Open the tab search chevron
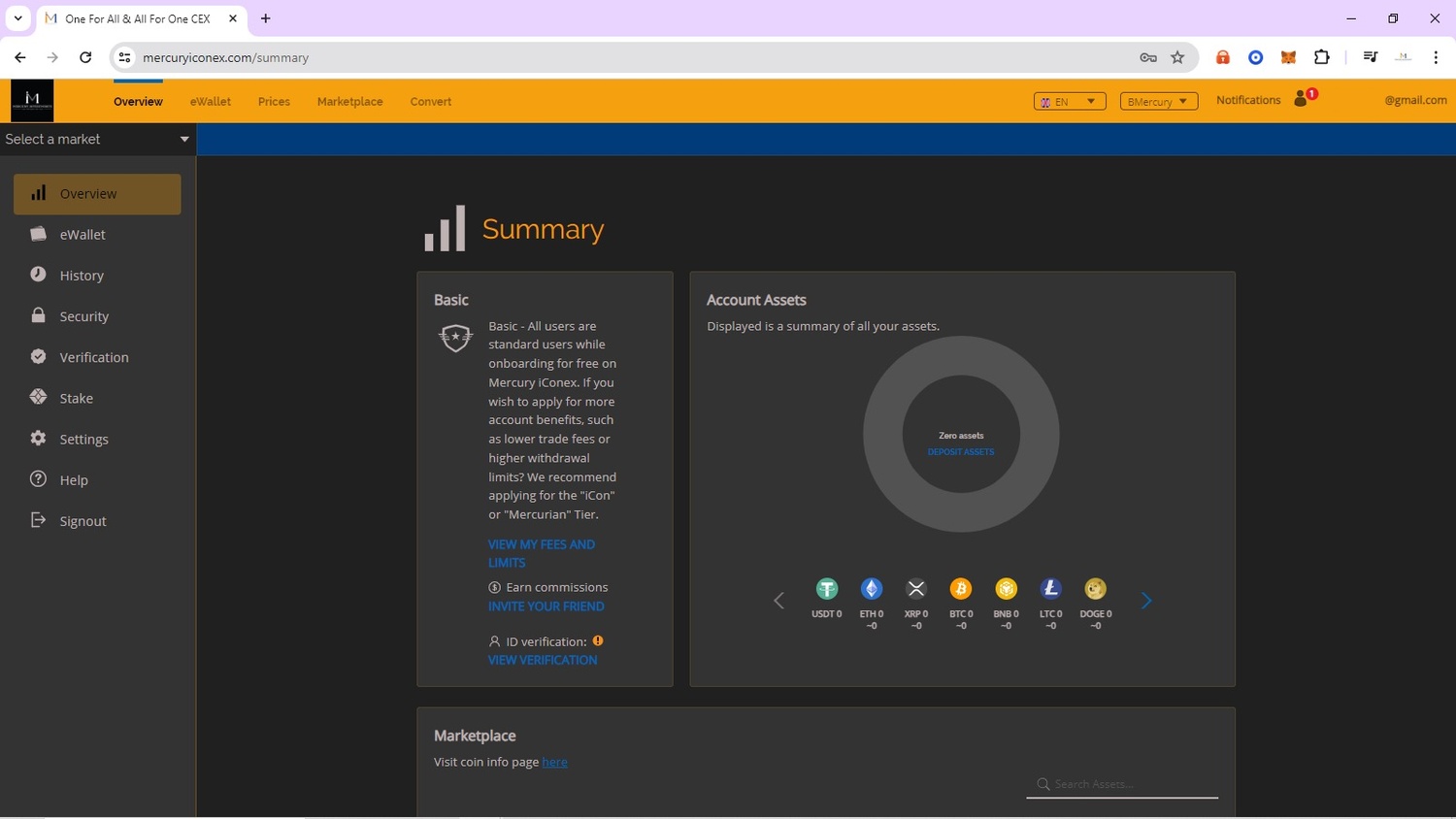 point(17,18)
